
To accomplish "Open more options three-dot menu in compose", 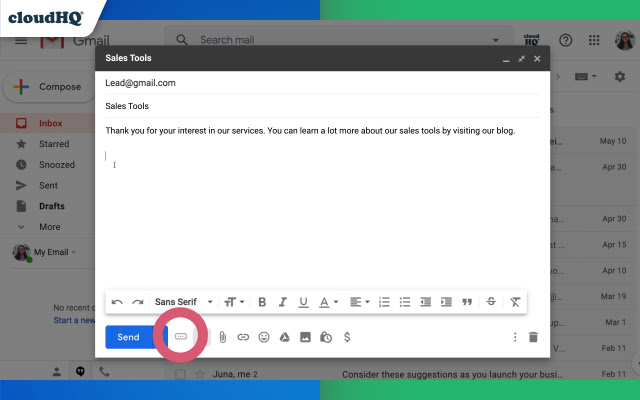I will click(x=515, y=337).
